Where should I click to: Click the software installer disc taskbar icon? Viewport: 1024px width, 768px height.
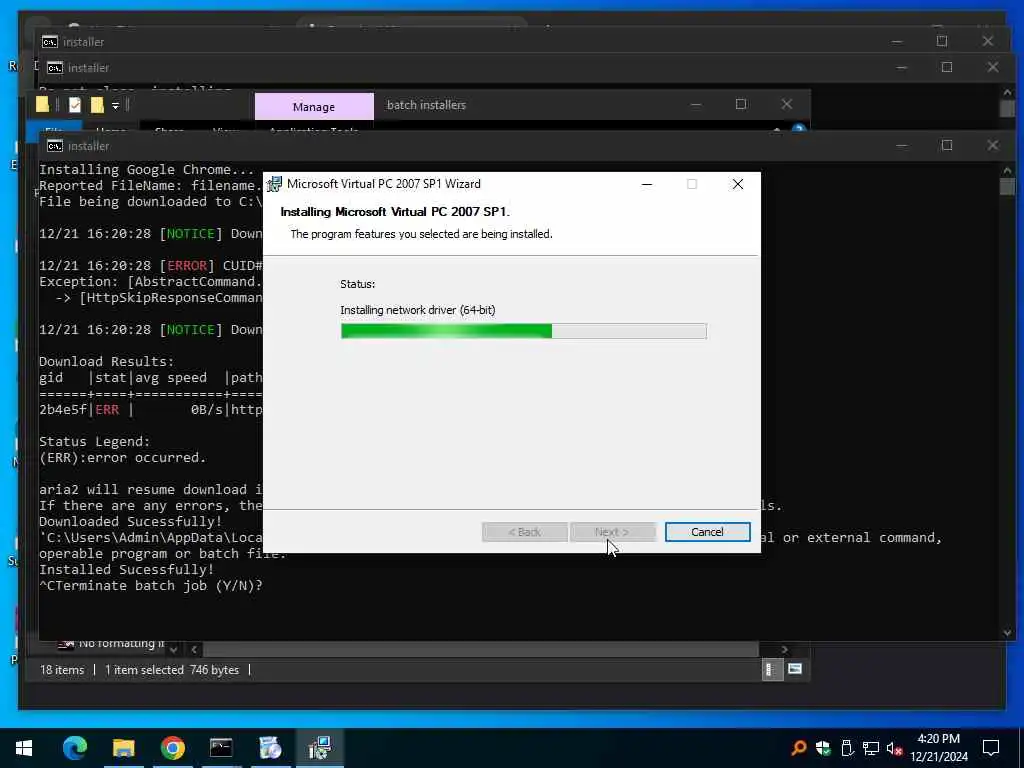(270, 748)
